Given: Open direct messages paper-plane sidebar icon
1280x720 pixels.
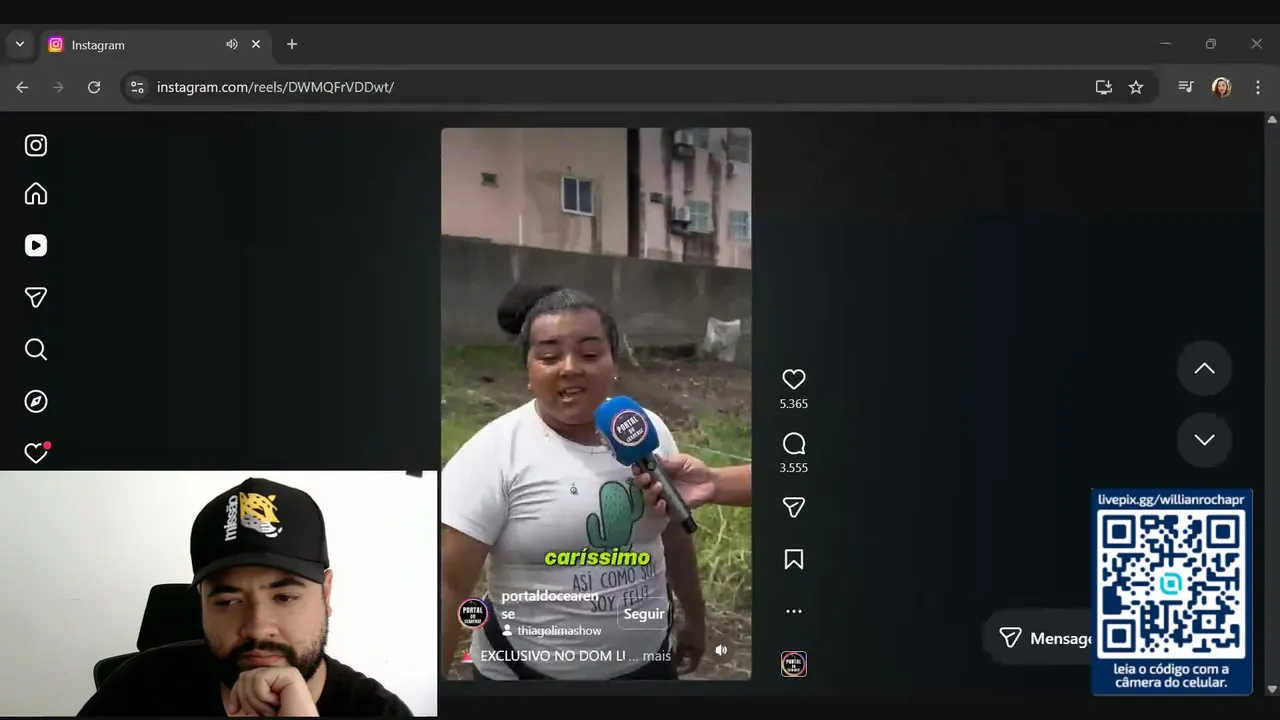Looking at the screenshot, I should [36, 298].
